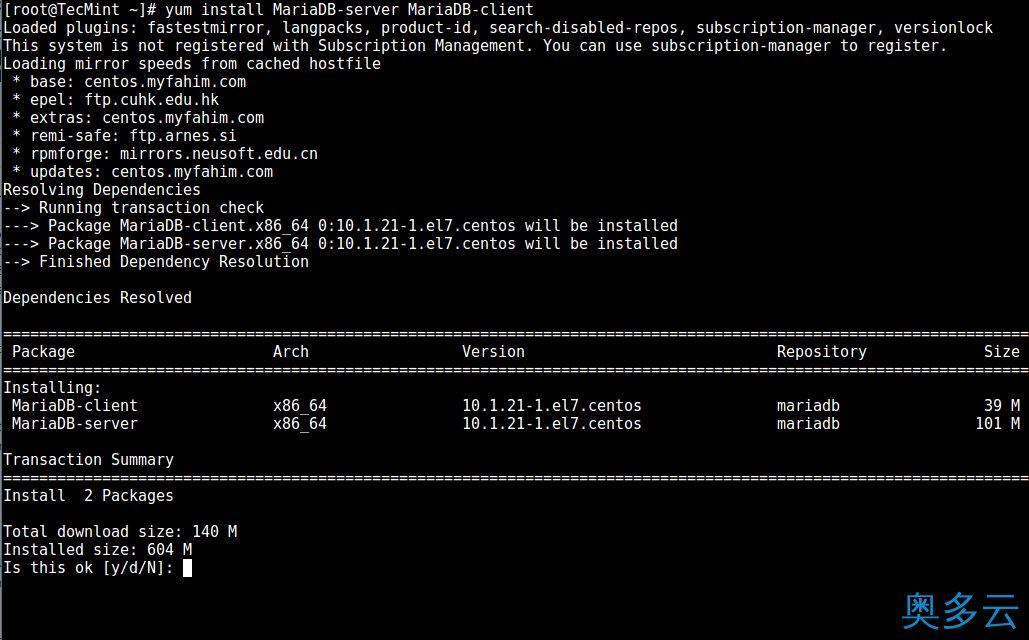Click the 'extras: centos.myfahim.com' mirror line
1029x640 pixels.
tap(138, 118)
